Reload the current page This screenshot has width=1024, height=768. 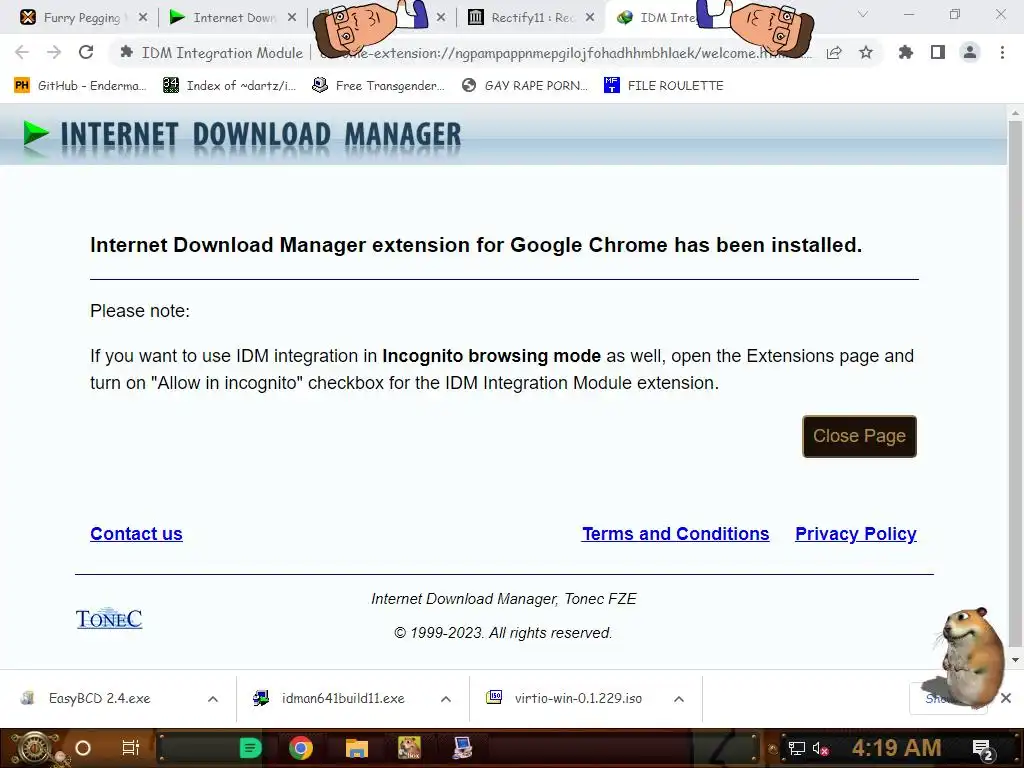[x=86, y=52]
